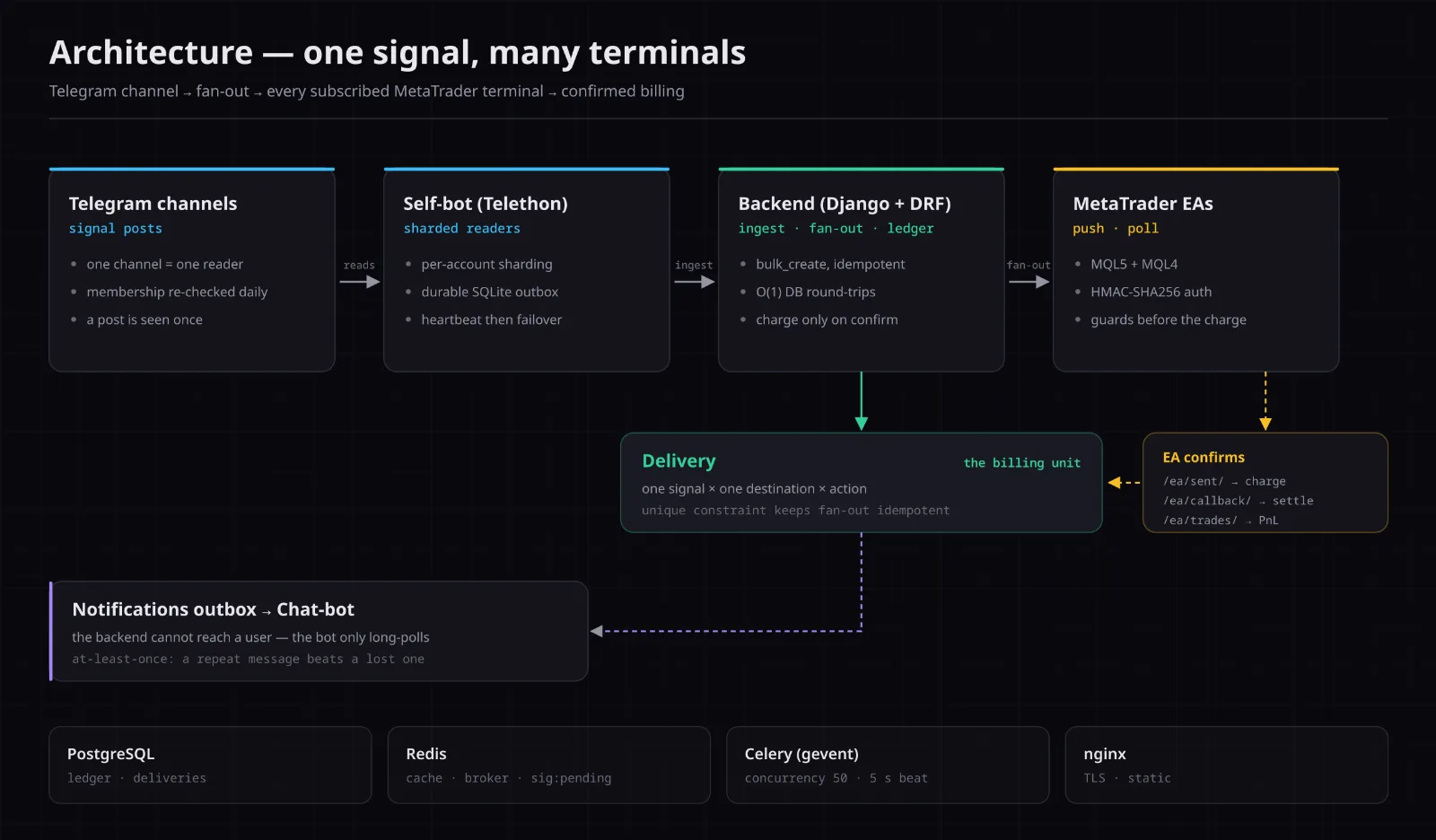Click the 'reads' arrow label
1436x840 pixels.
tap(359, 266)
